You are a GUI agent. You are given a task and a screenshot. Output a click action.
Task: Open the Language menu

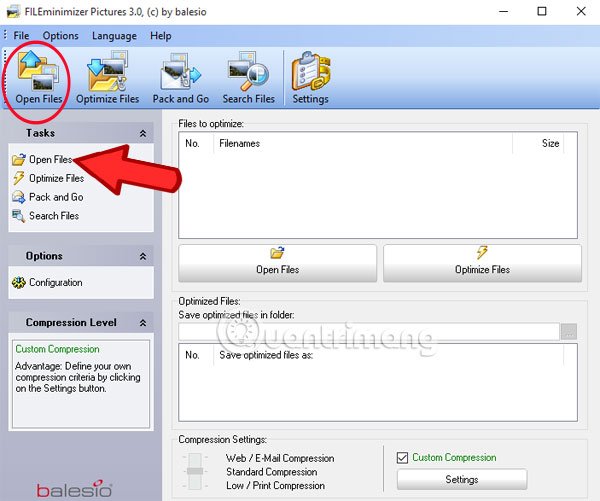[x=114, y=36]
